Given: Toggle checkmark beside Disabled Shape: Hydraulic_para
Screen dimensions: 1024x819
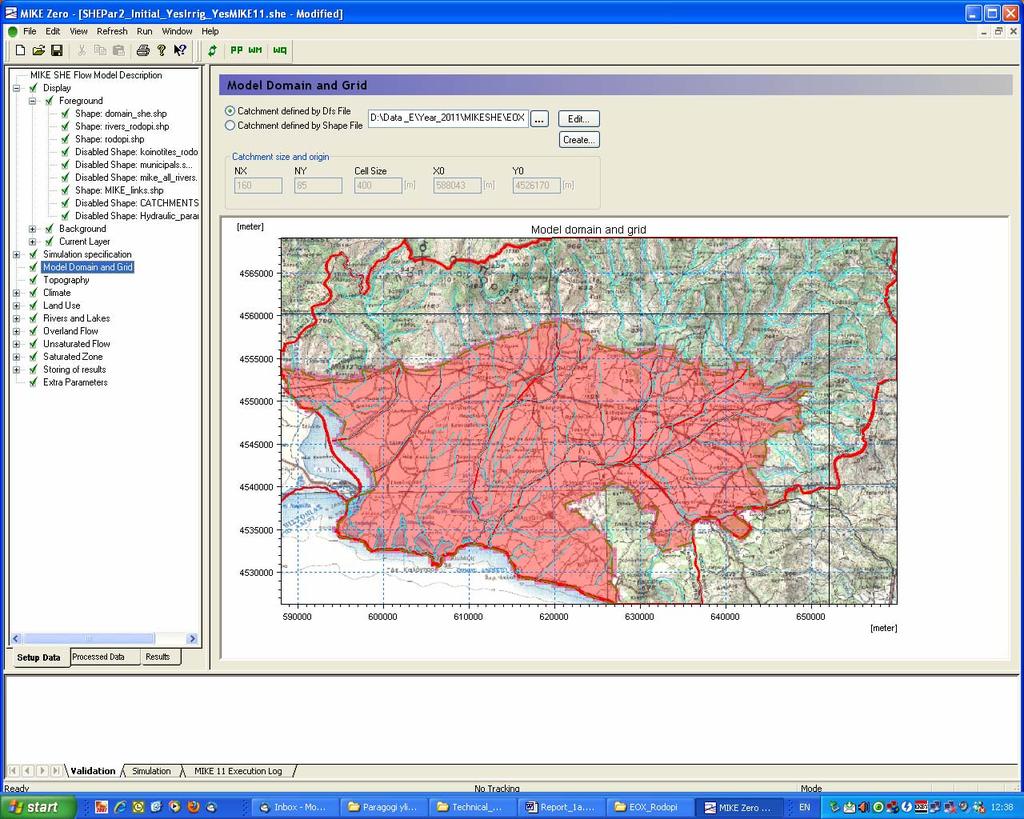Looking at the screenshot, I should pos(65,216).
